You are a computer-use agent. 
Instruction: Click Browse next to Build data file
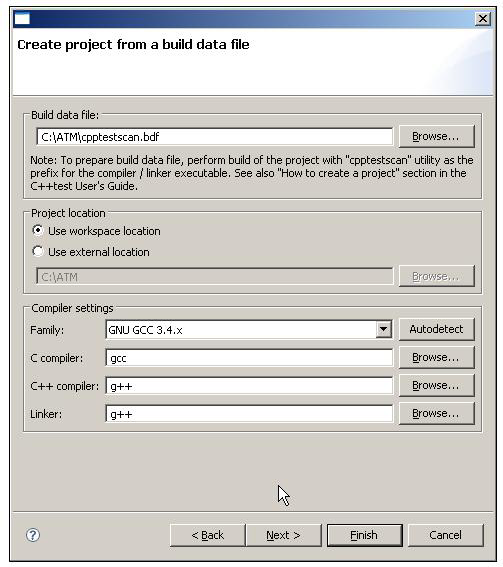click(x=436, y=136)
